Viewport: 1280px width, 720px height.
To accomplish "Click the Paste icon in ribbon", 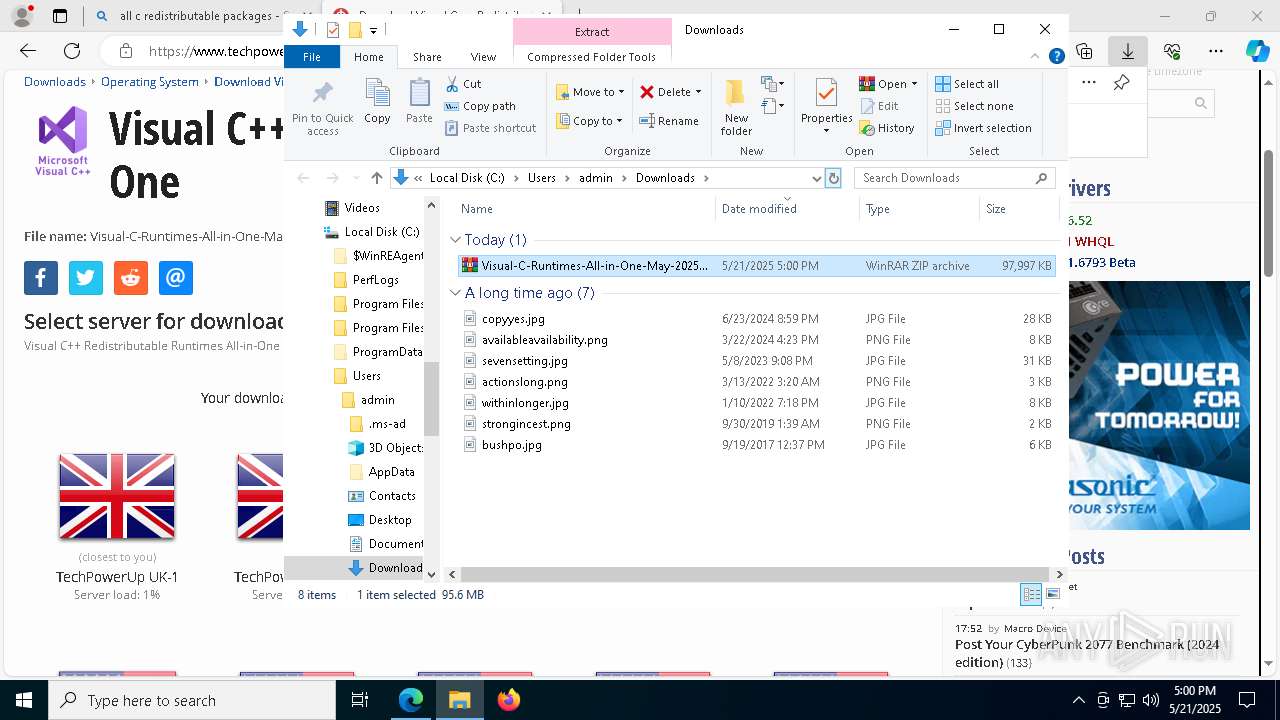I will coord(419,101).
